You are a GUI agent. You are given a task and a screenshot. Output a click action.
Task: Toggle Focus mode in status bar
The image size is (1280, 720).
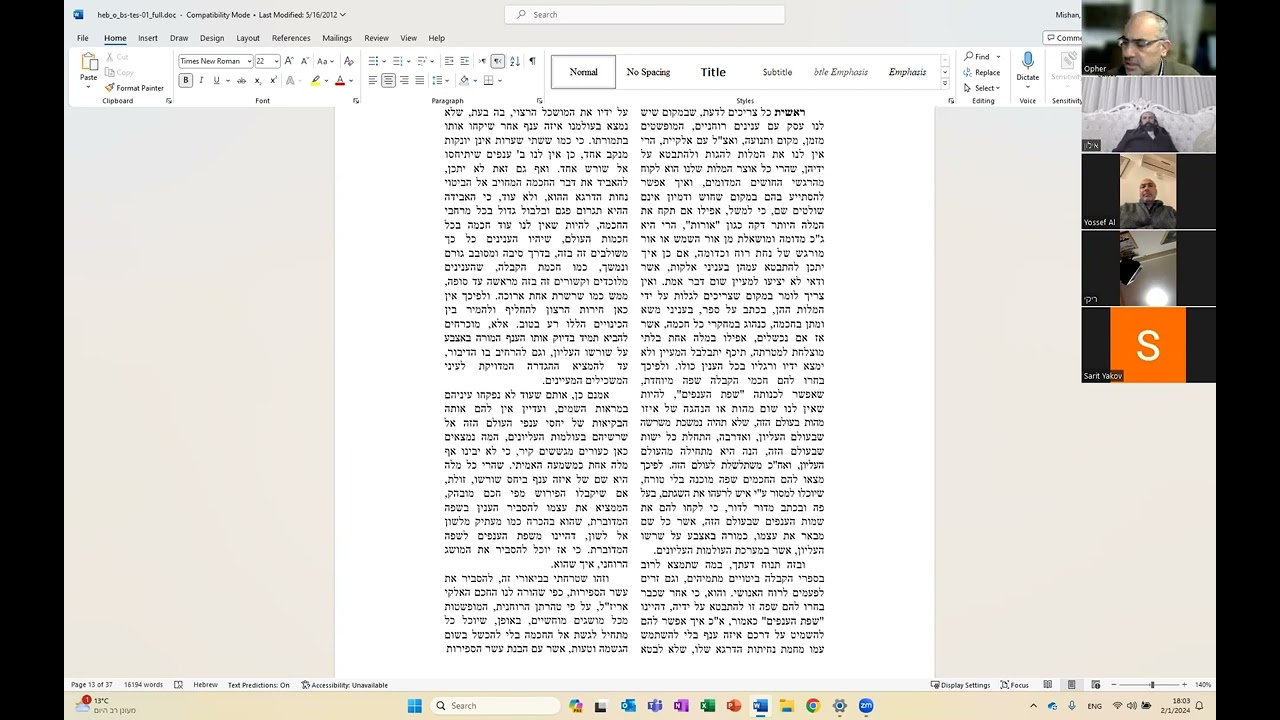coord(1014,685)
